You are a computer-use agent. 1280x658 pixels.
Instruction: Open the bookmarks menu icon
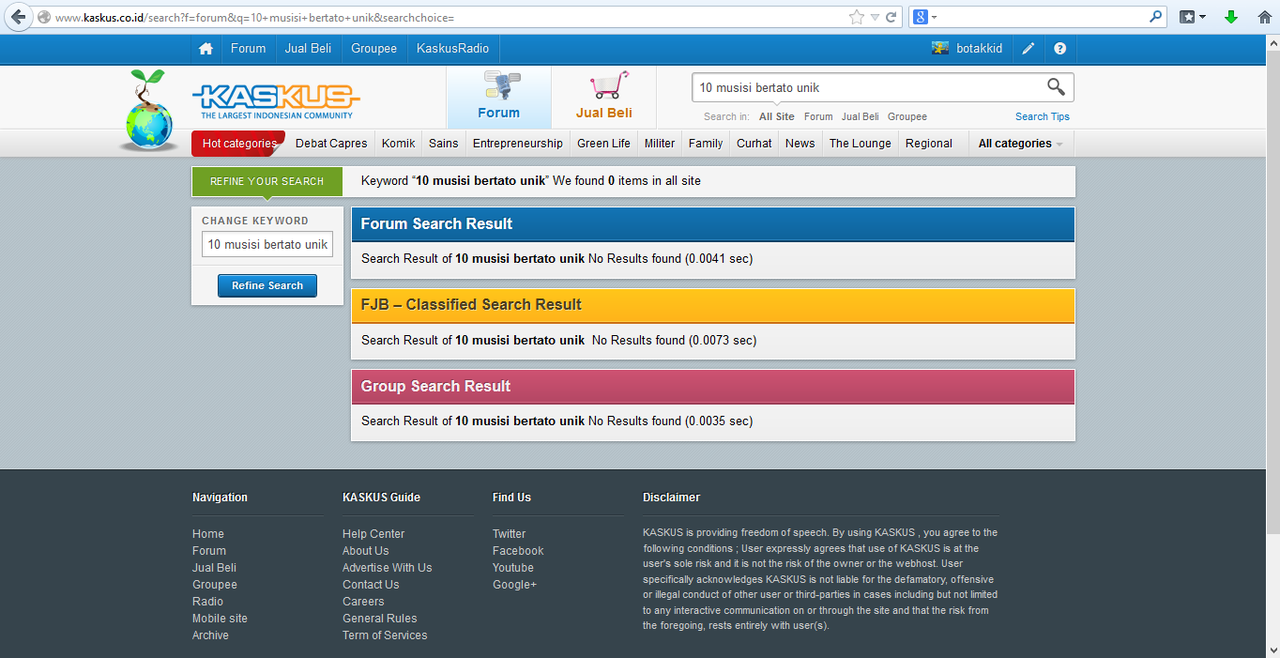tap(1186, 17)
